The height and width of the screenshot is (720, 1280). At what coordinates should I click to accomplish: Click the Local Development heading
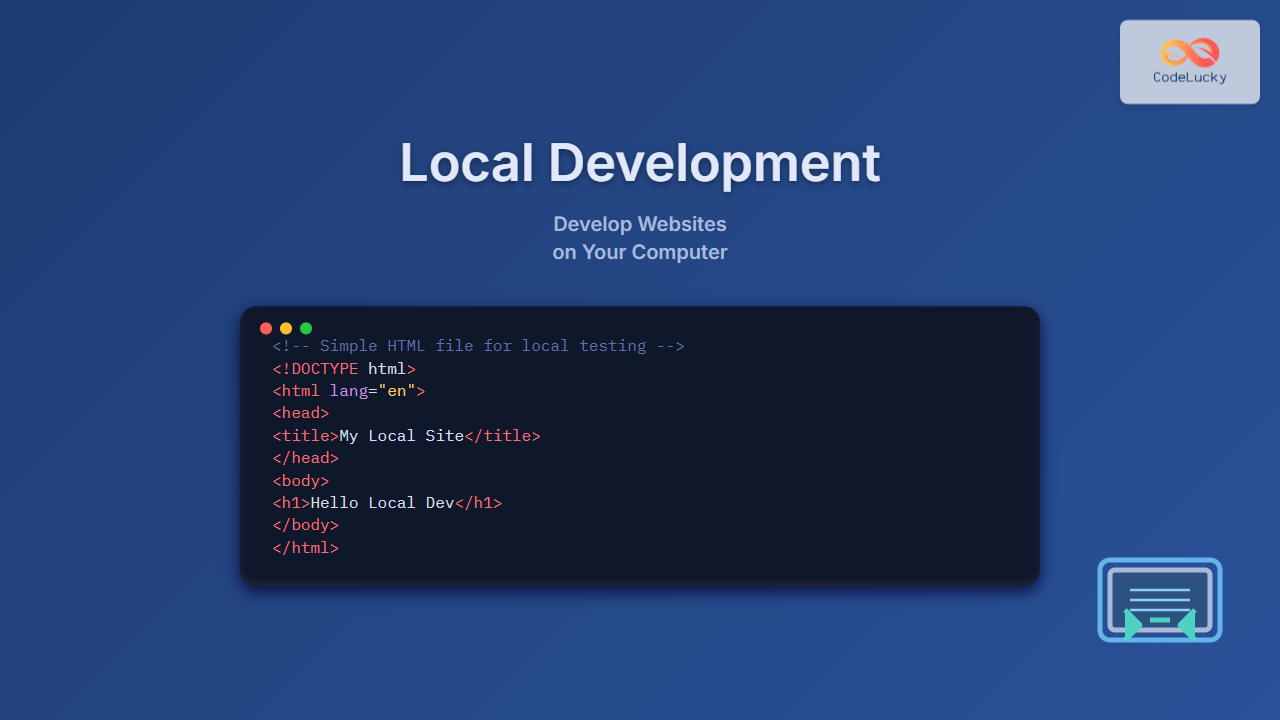coord(640,163)
